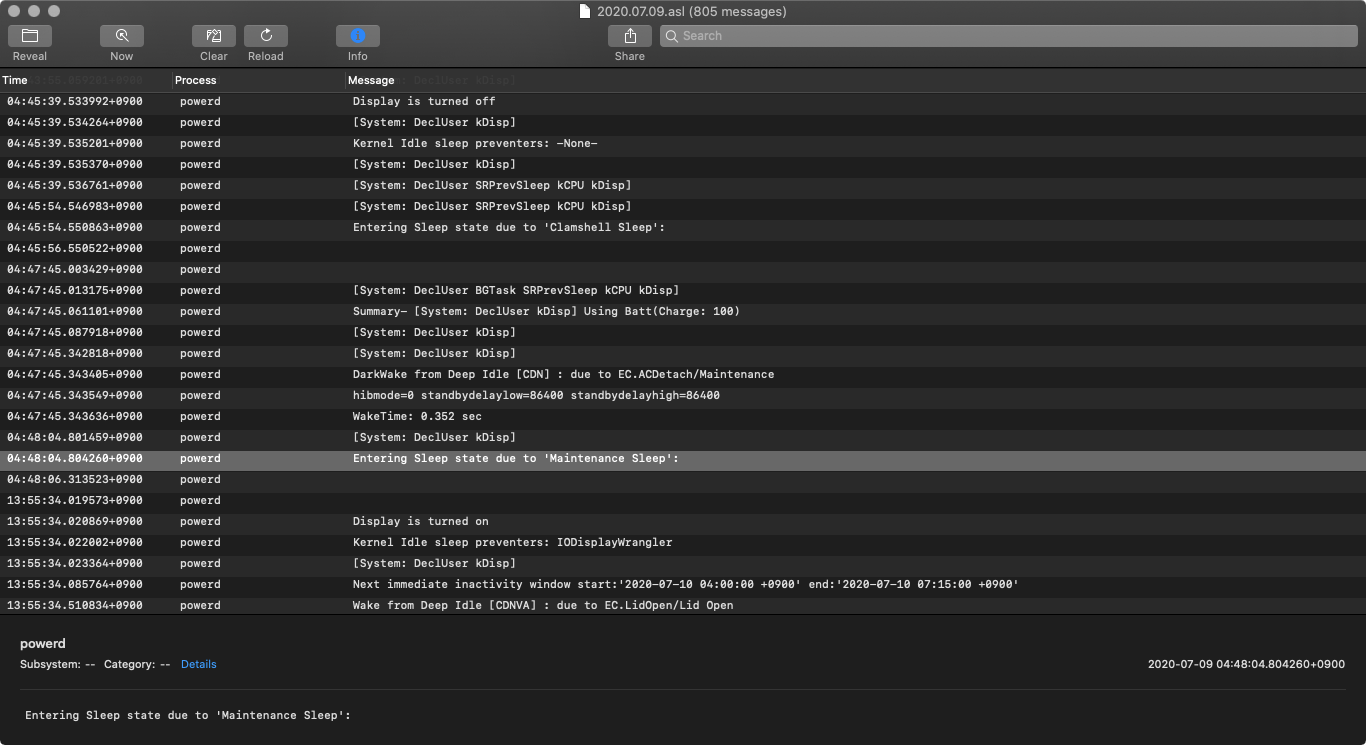The image size is (1366, 745).
Task: Select the DarkWake from Deep Idle entry
Action: tap(563, 374)
